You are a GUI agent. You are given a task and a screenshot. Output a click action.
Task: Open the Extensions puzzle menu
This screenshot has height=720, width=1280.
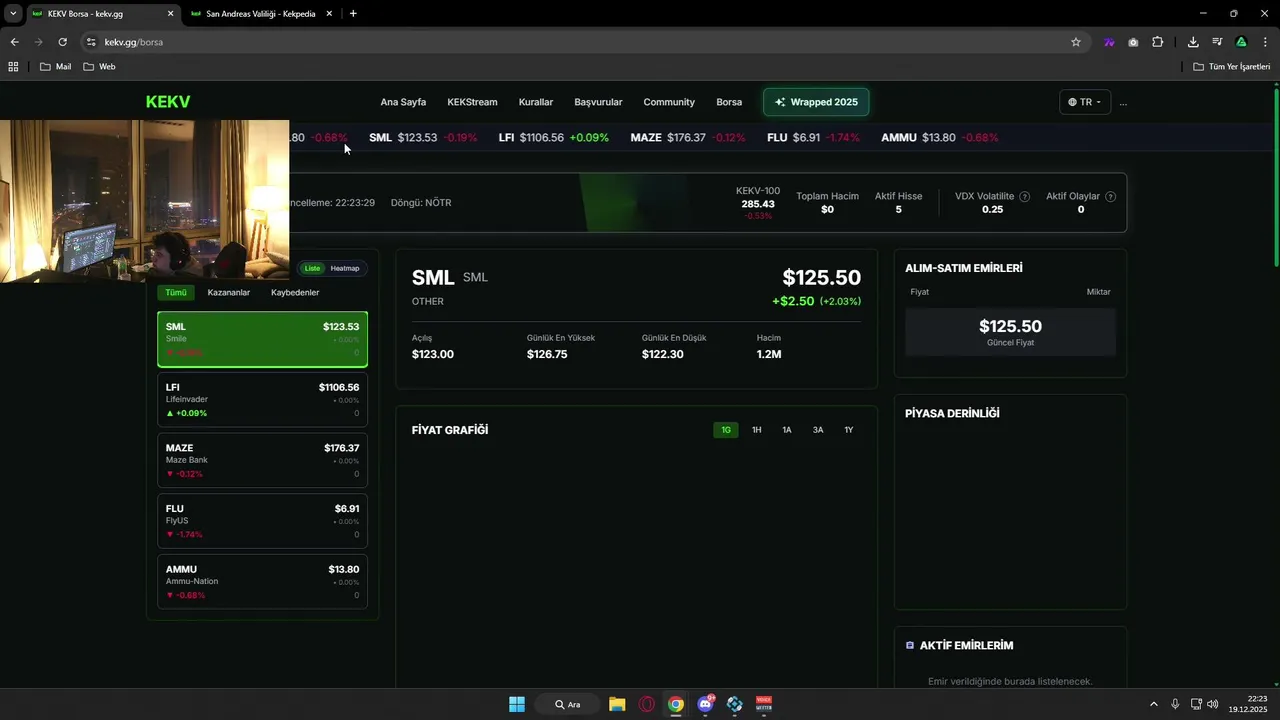coord(1157,42)
